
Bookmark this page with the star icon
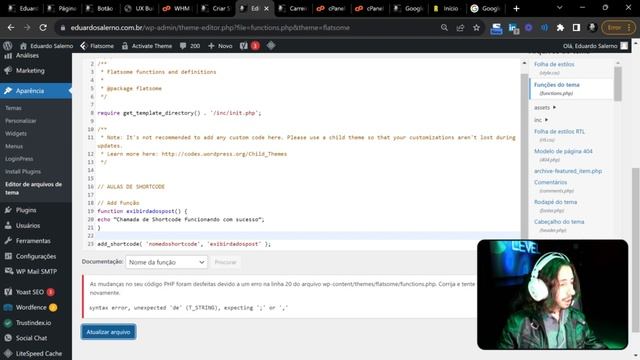476,27
